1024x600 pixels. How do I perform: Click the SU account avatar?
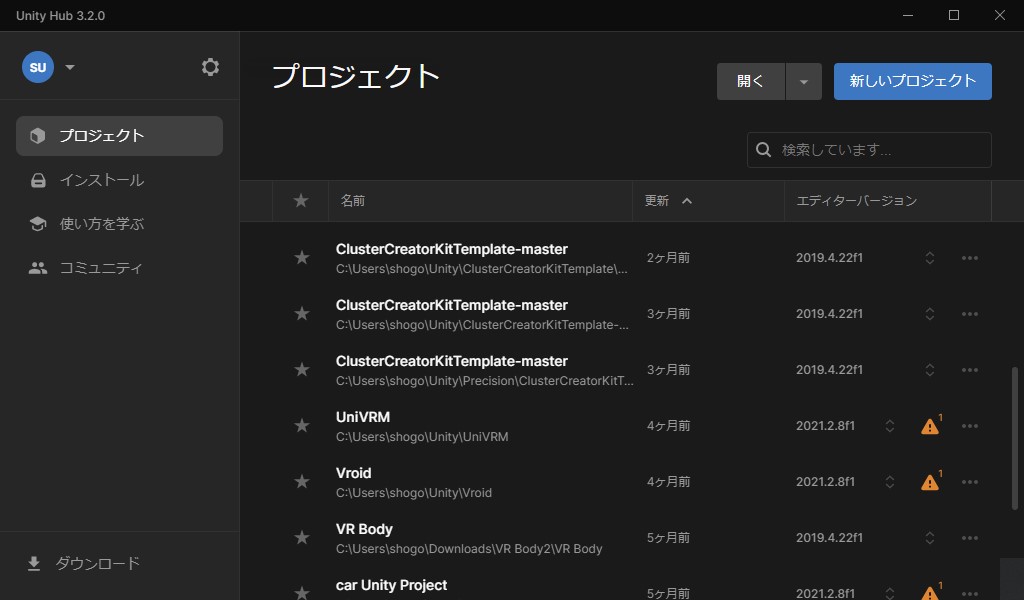38,67
